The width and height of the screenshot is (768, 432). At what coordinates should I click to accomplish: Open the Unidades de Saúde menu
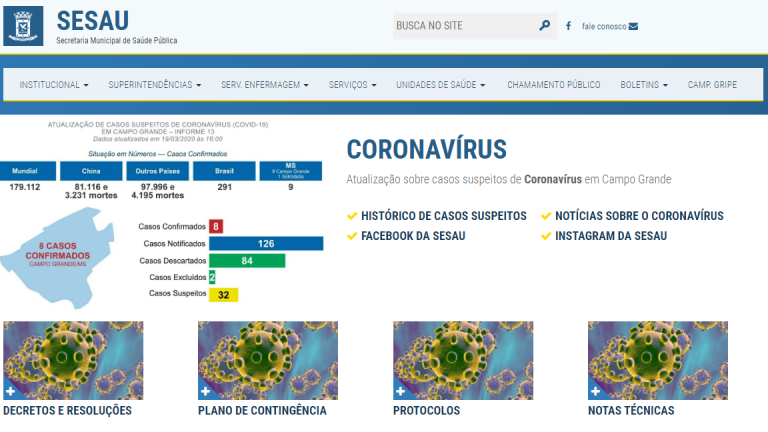coord(440,85)
